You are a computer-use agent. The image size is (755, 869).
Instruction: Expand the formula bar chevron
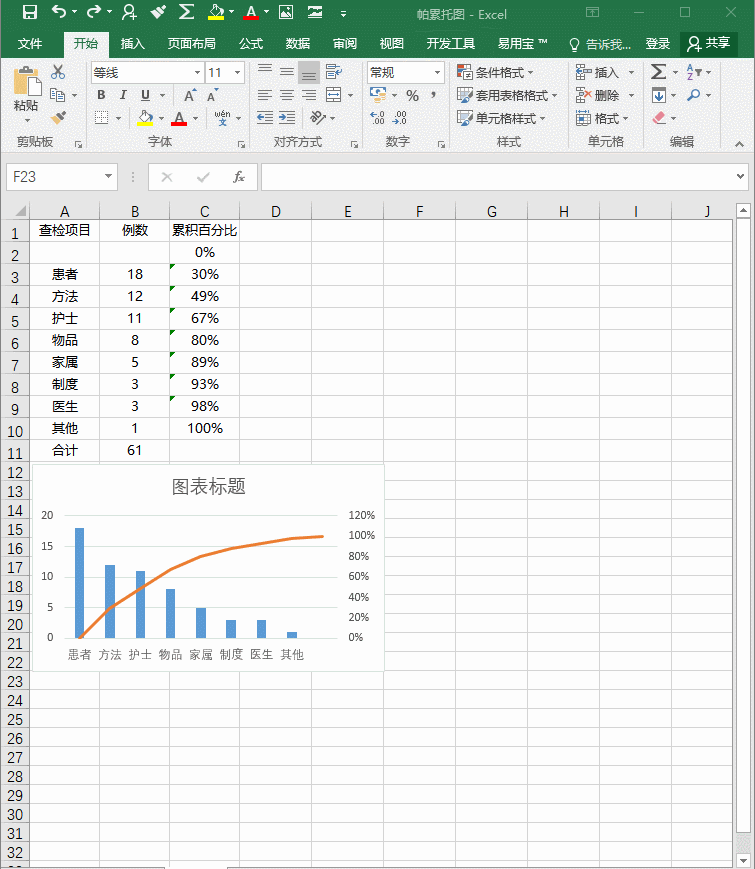740,176
